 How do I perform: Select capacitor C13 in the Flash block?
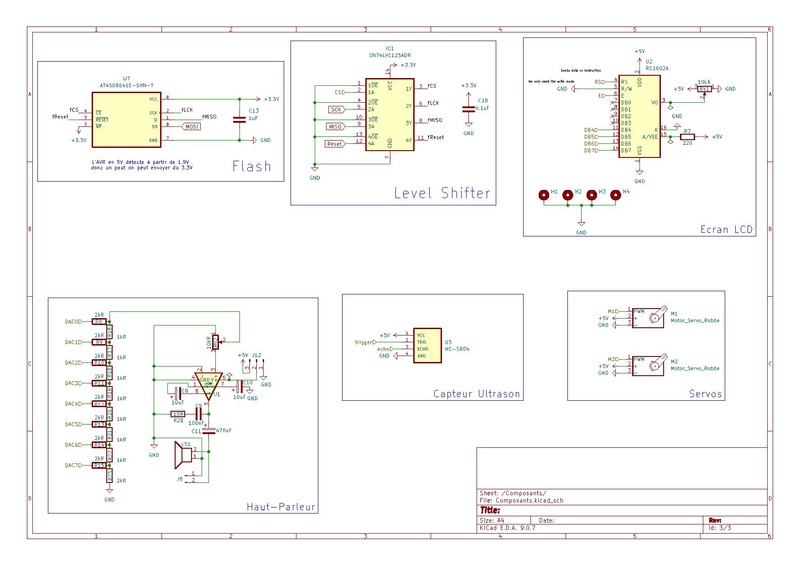coord(239,119)
